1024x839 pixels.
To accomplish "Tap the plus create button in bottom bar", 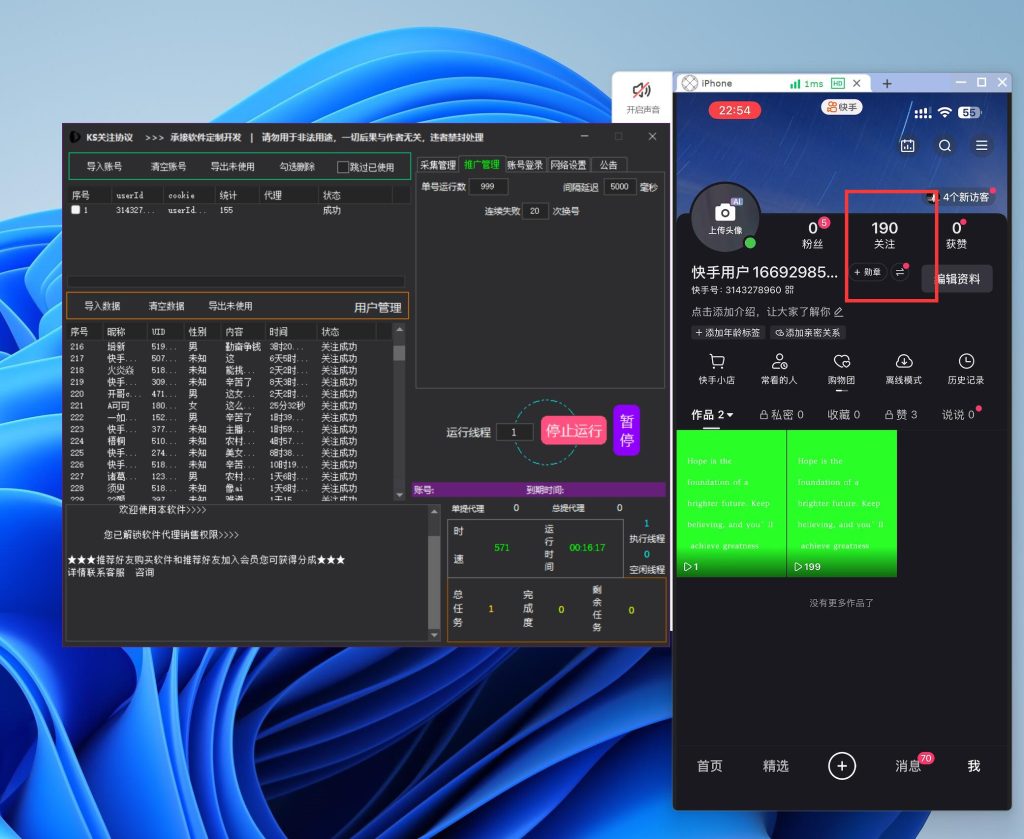I will click(842, 766).
